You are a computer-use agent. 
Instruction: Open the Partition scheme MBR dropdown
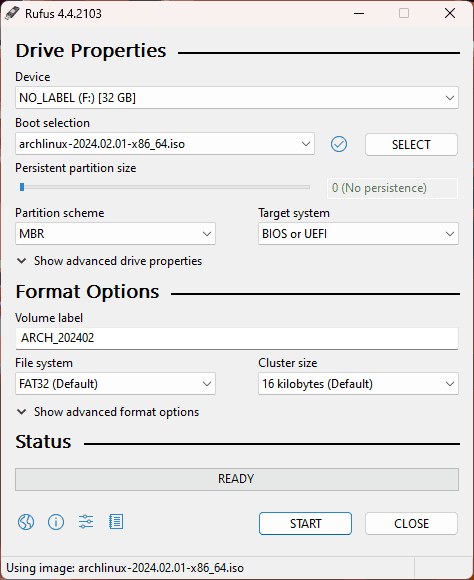tap(115, 234)
